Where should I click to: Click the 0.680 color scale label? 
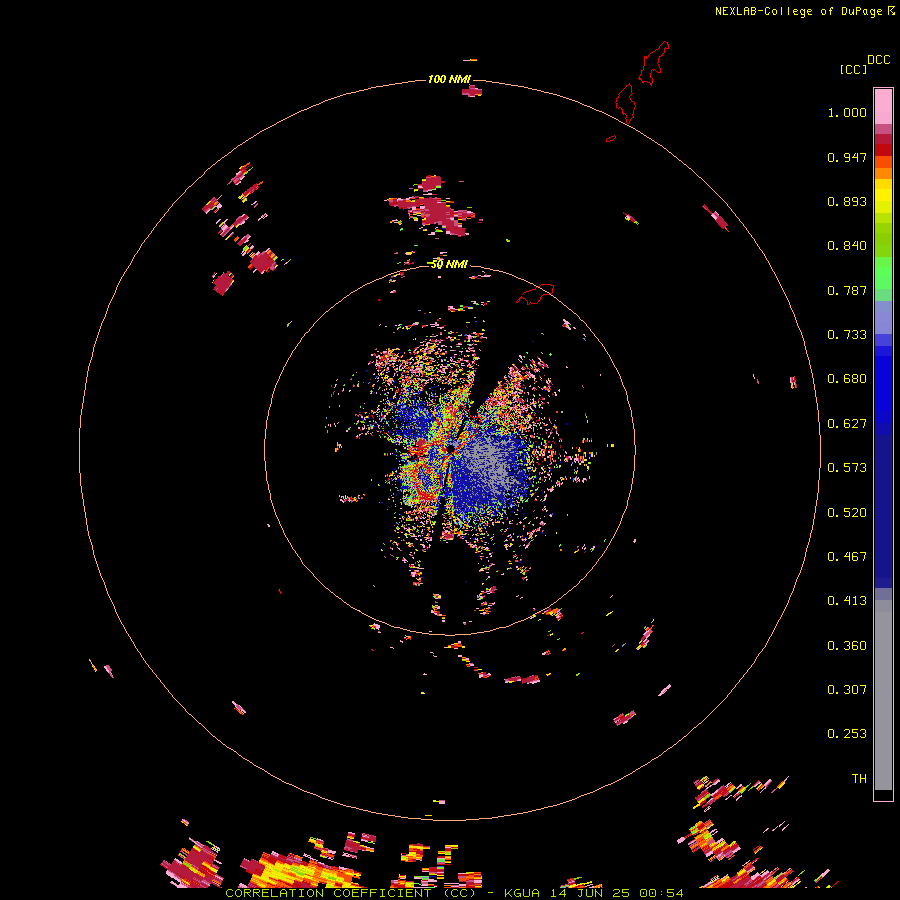coord(847,379)
